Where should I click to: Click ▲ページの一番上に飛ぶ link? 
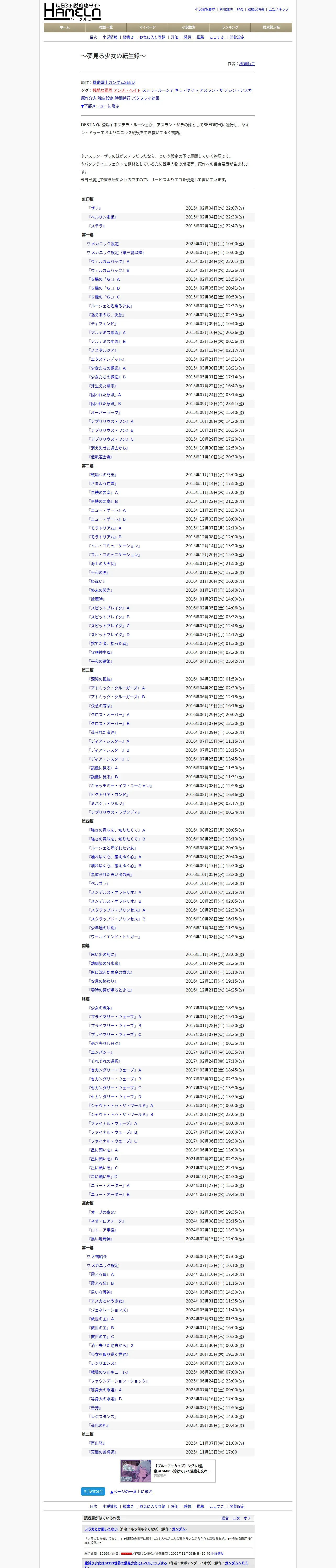coord(131,1491)
